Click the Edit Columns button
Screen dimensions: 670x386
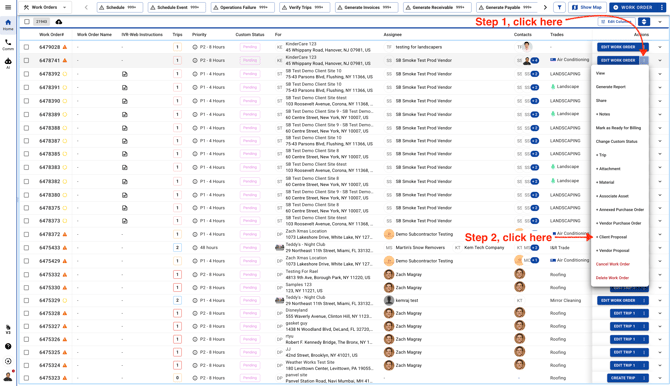[x=617, y=22]
